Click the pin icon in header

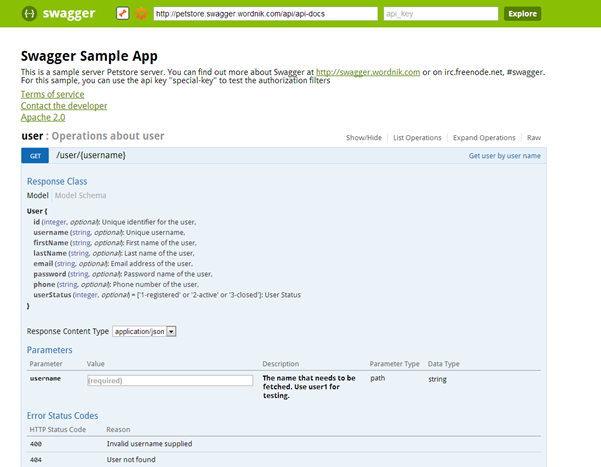point(123,13)
